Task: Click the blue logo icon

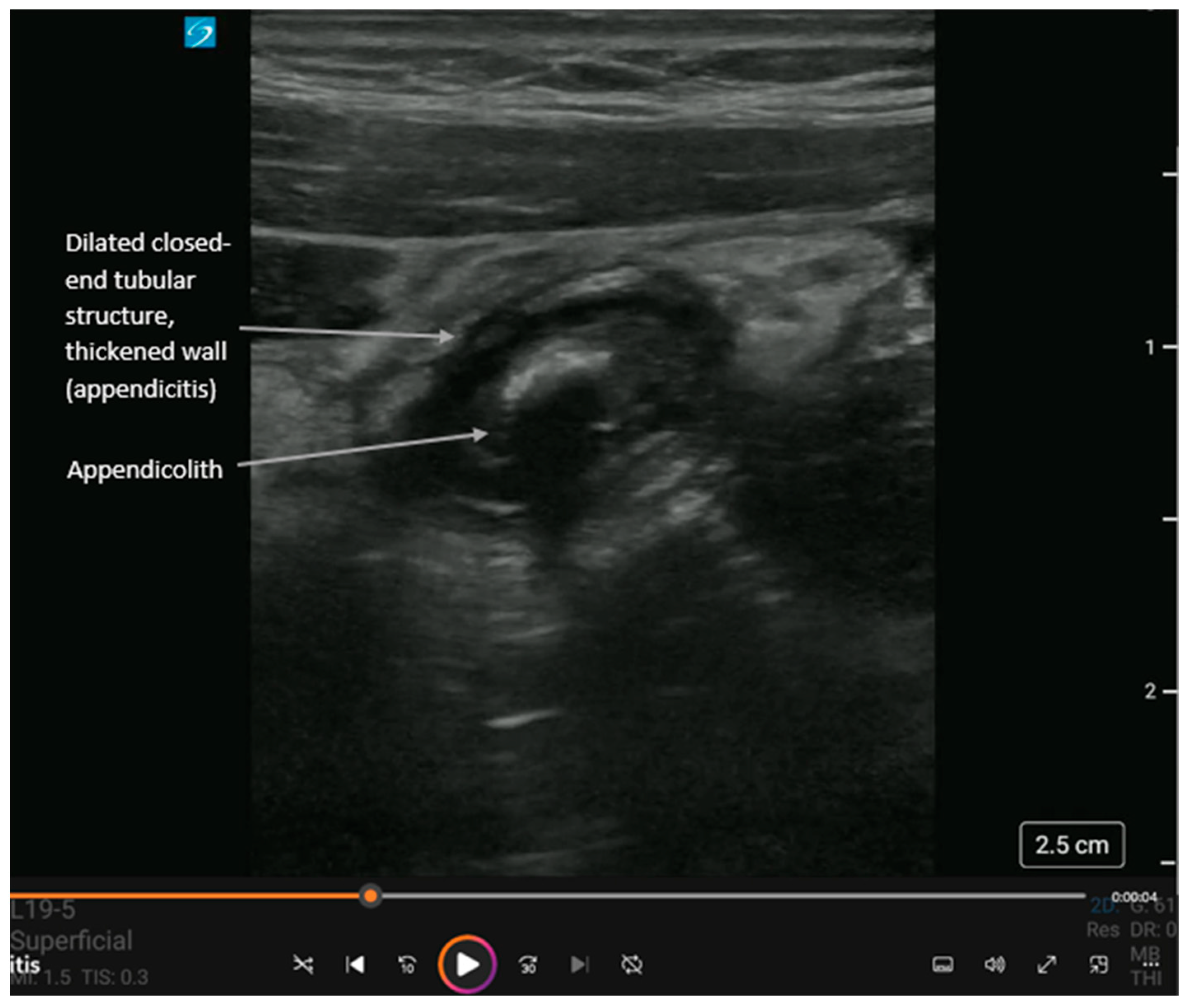Action: point(200,32)
